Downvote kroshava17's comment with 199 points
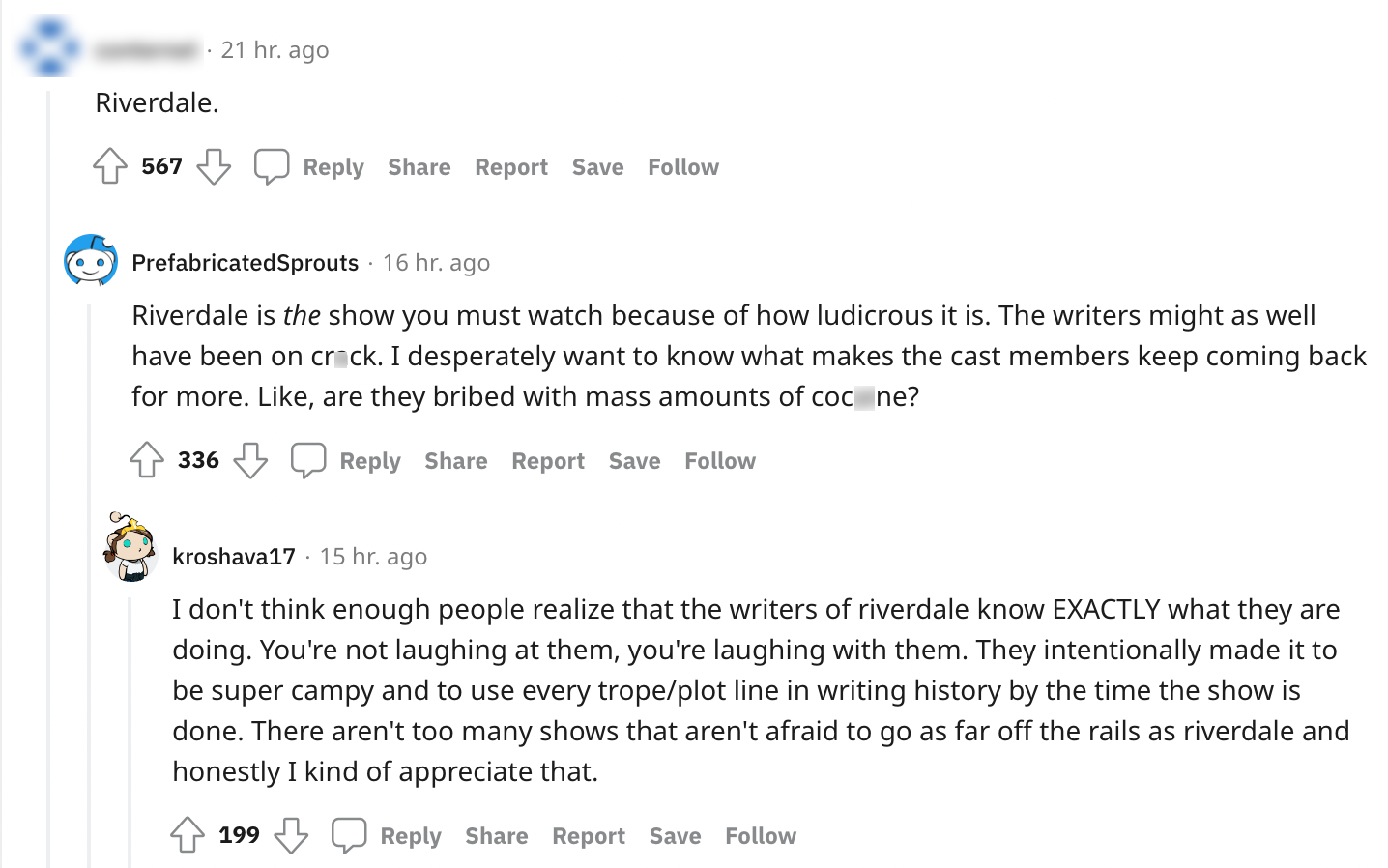The image size is (1388, 868). 291,835
